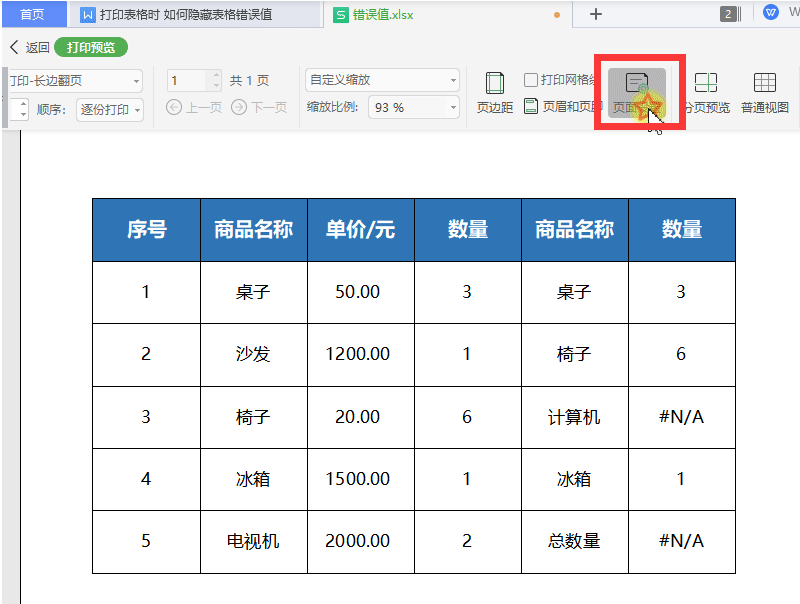
Task: Click the 打印预览 green button
Action: pyautogui.click(x=91, y=47)
